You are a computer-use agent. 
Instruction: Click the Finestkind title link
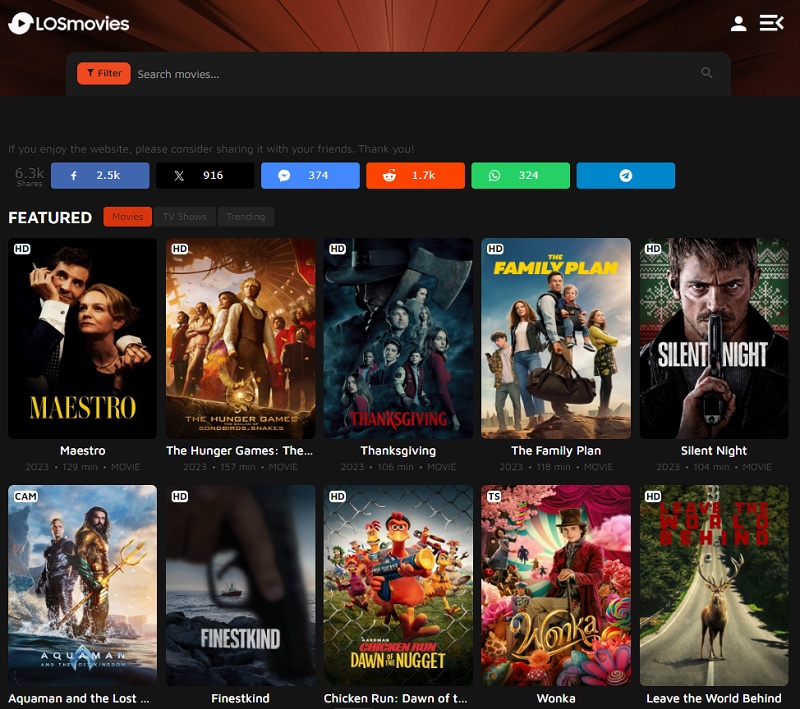[x=240, y=698]
